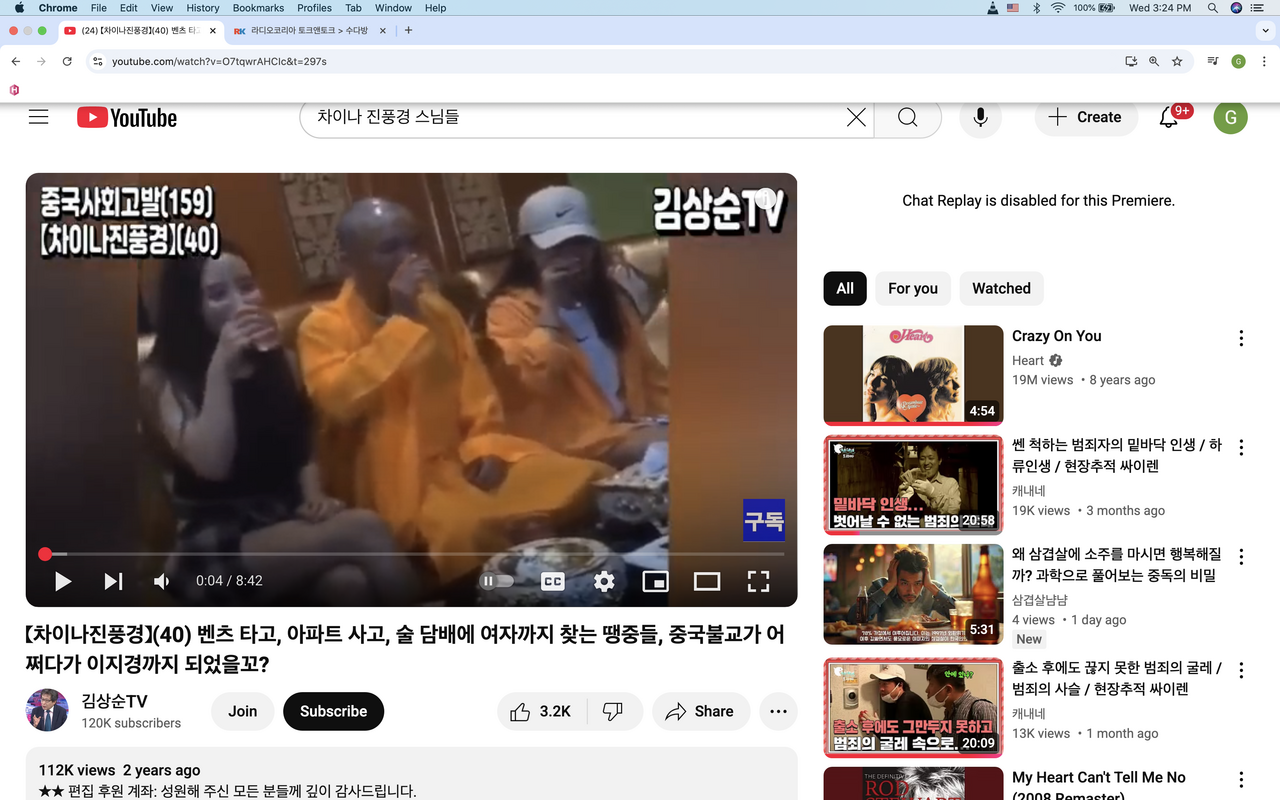Click the Heart channel name

1028,361
